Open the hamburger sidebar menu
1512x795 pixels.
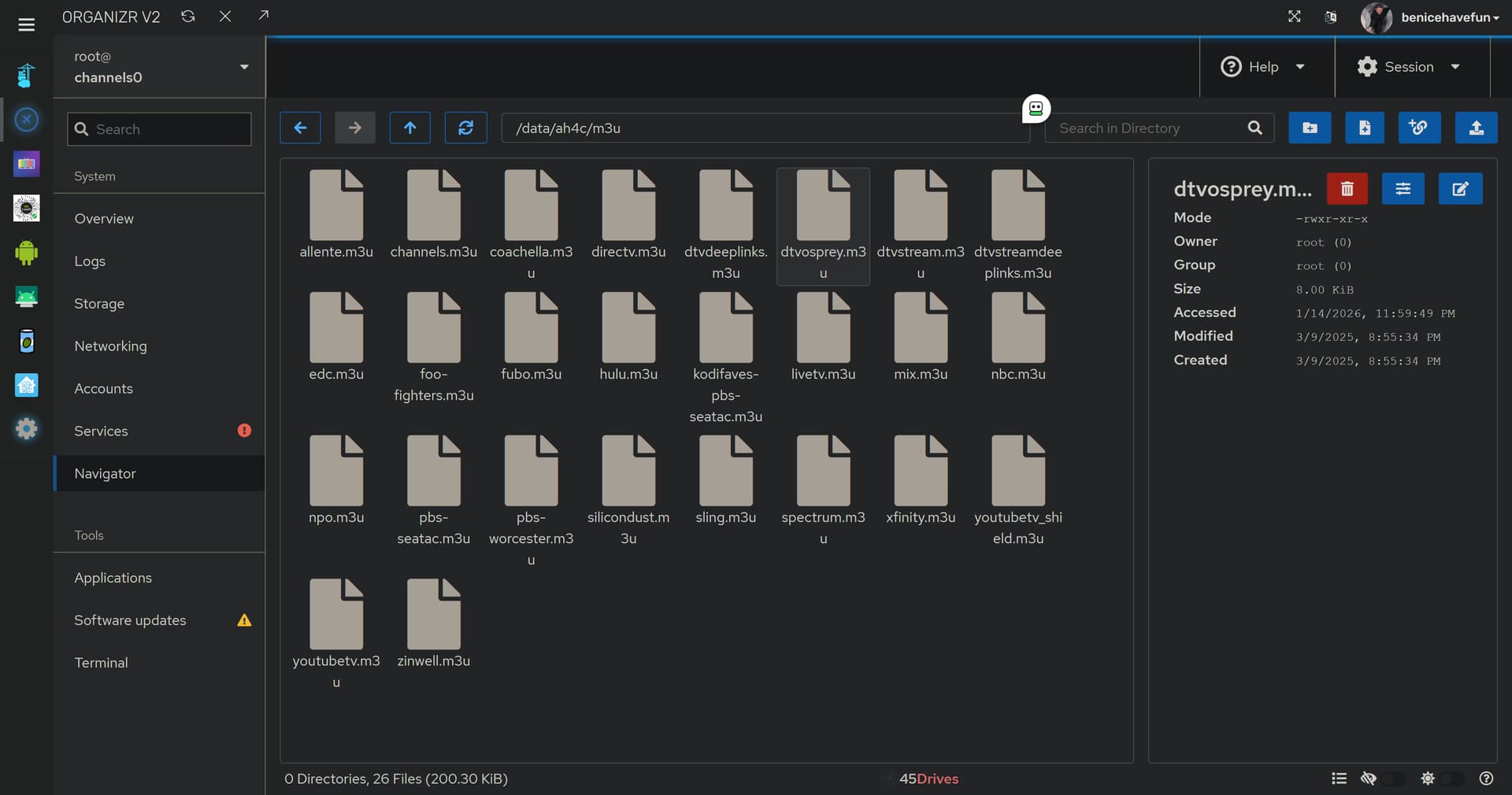(26, 25)
